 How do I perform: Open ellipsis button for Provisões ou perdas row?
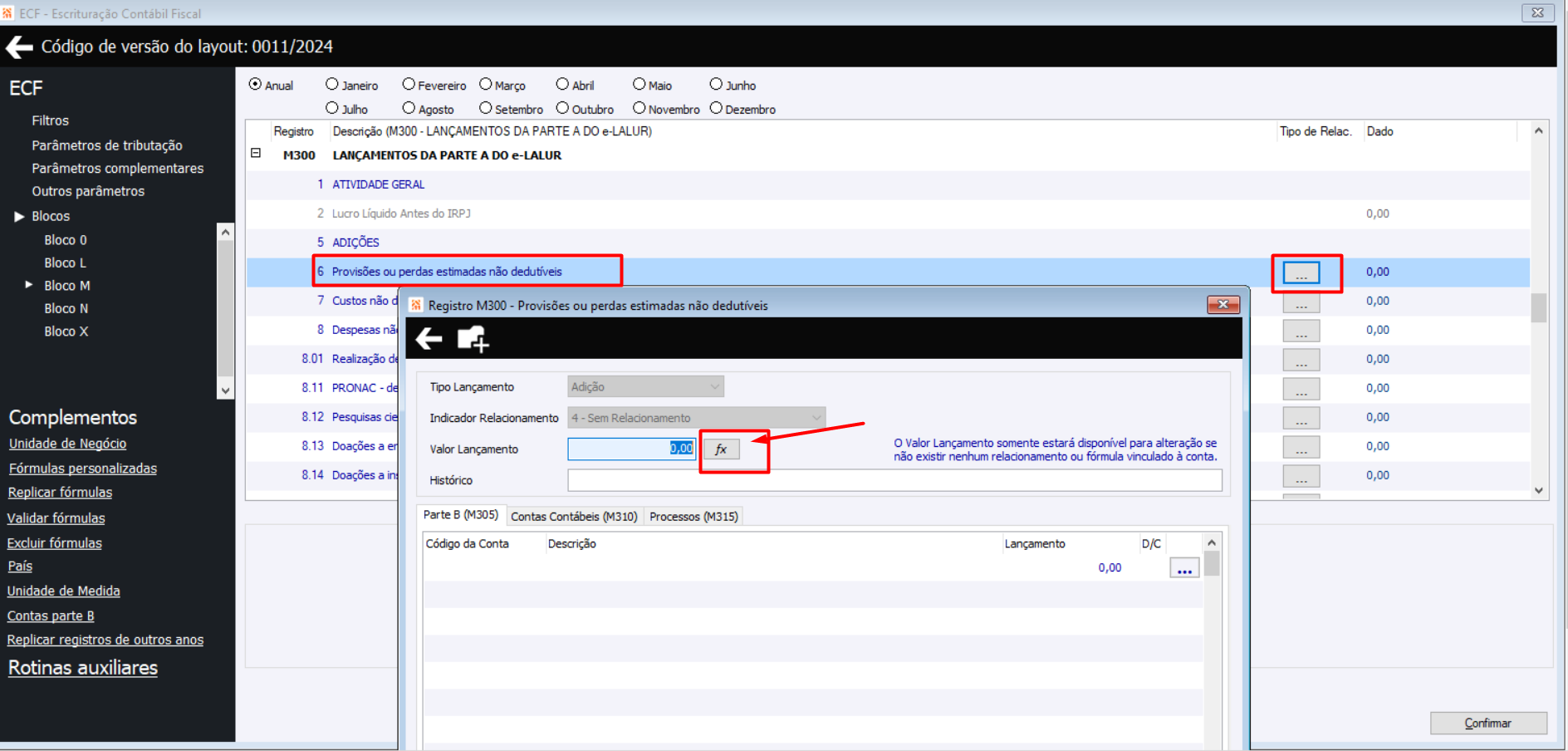(x=1301, y=272)
